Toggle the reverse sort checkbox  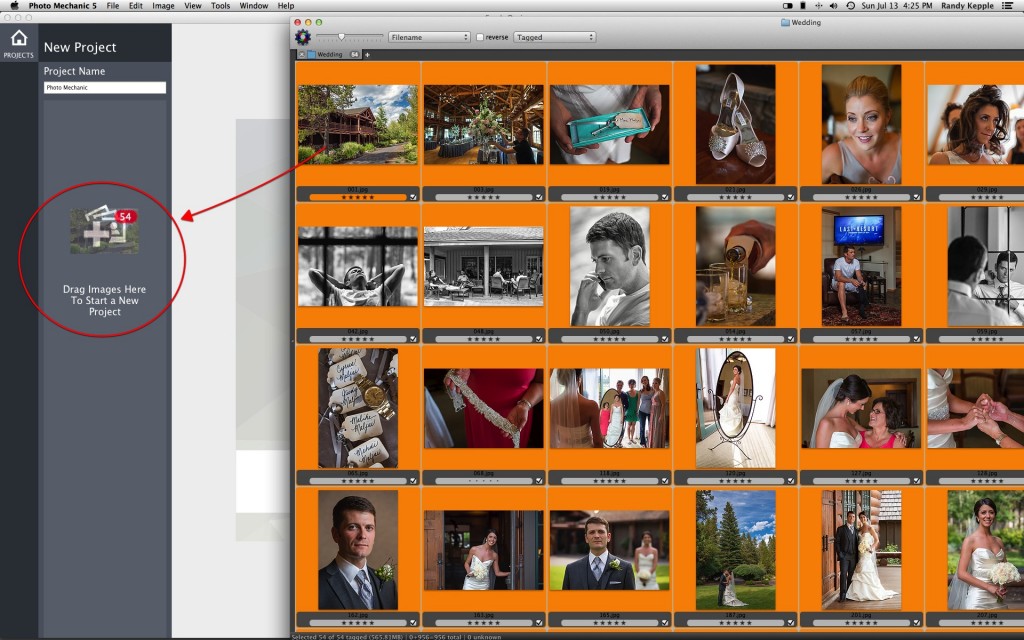pyautogui.click(x=480, y=37)
